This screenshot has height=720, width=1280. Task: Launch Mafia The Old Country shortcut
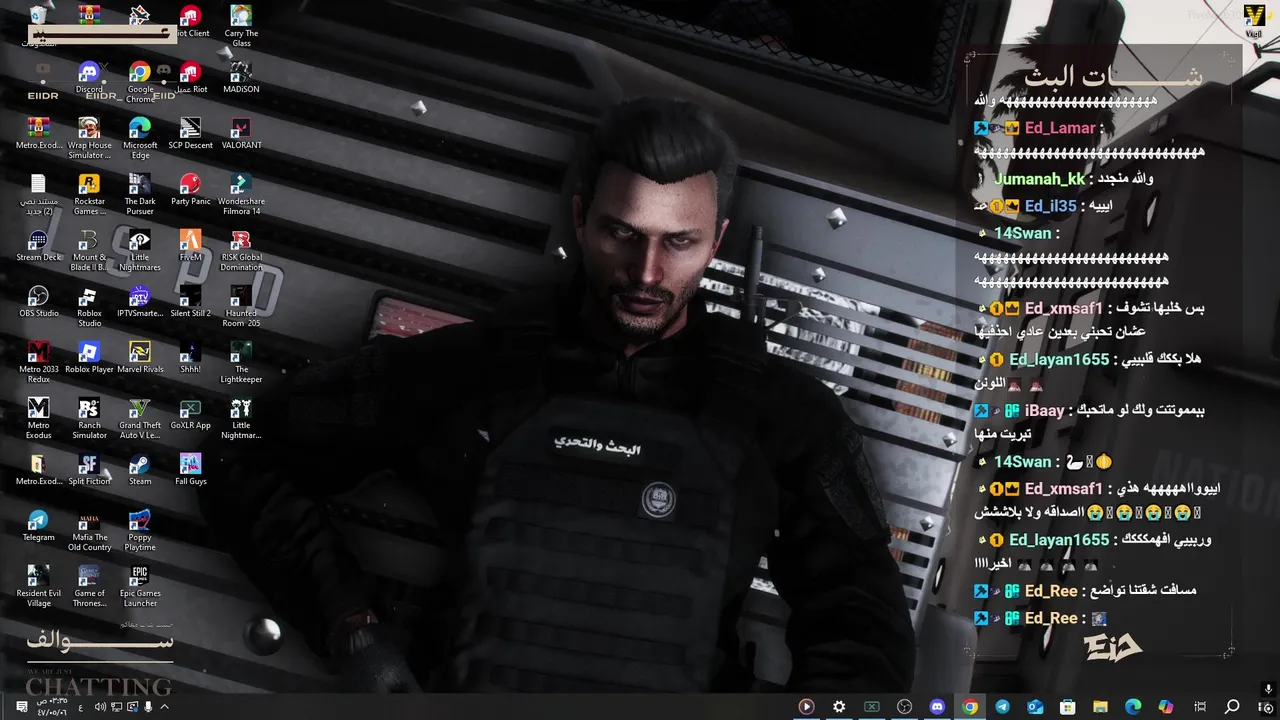coord(89,530)
